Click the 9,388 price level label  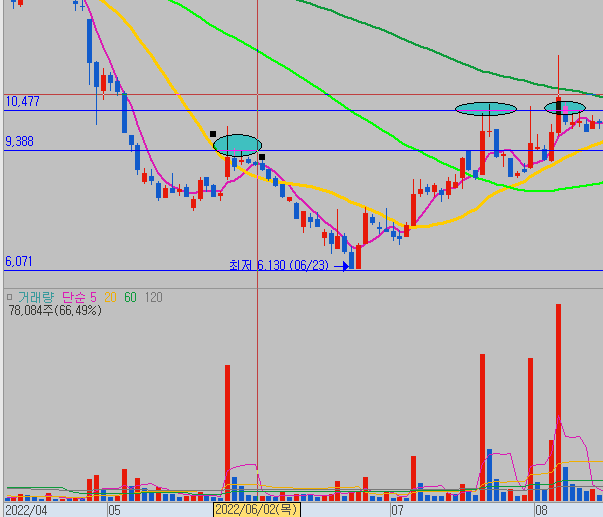point(19,142)
